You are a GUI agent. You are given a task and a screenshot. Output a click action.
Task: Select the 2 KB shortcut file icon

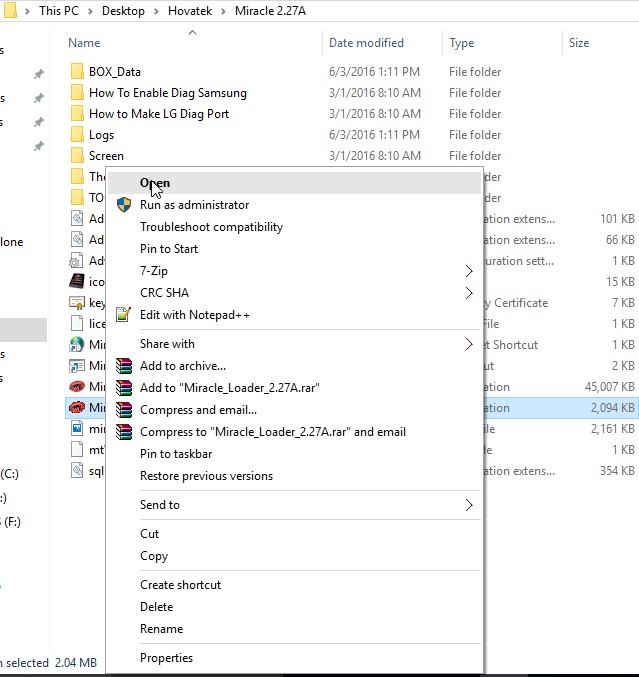[x=77, y=366]
